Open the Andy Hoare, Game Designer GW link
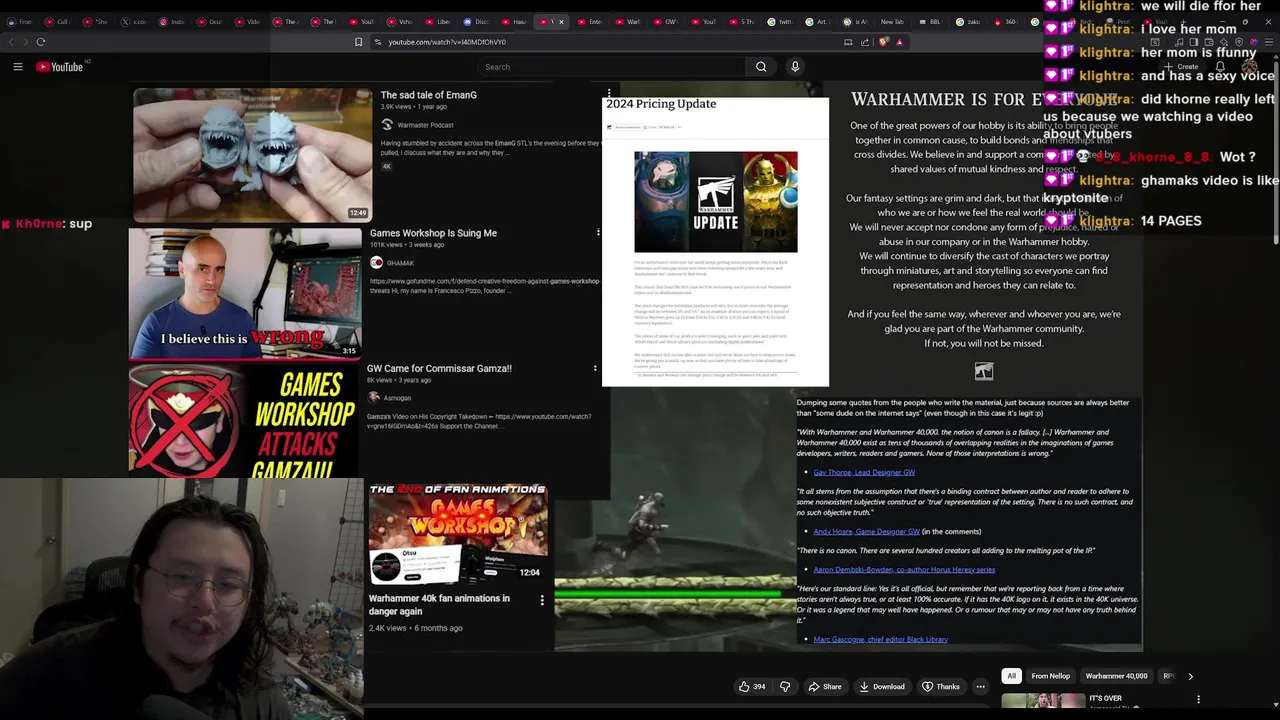 866,532
